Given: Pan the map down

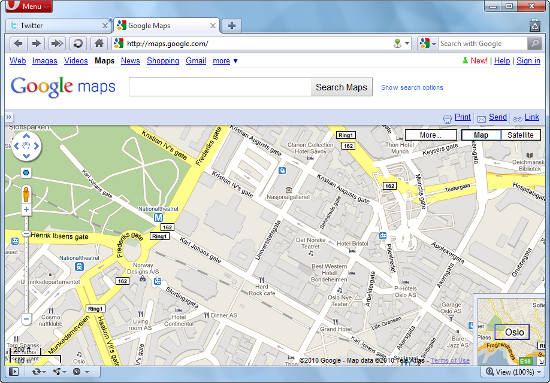Looking at the screenshot, I should pos(27,156).
